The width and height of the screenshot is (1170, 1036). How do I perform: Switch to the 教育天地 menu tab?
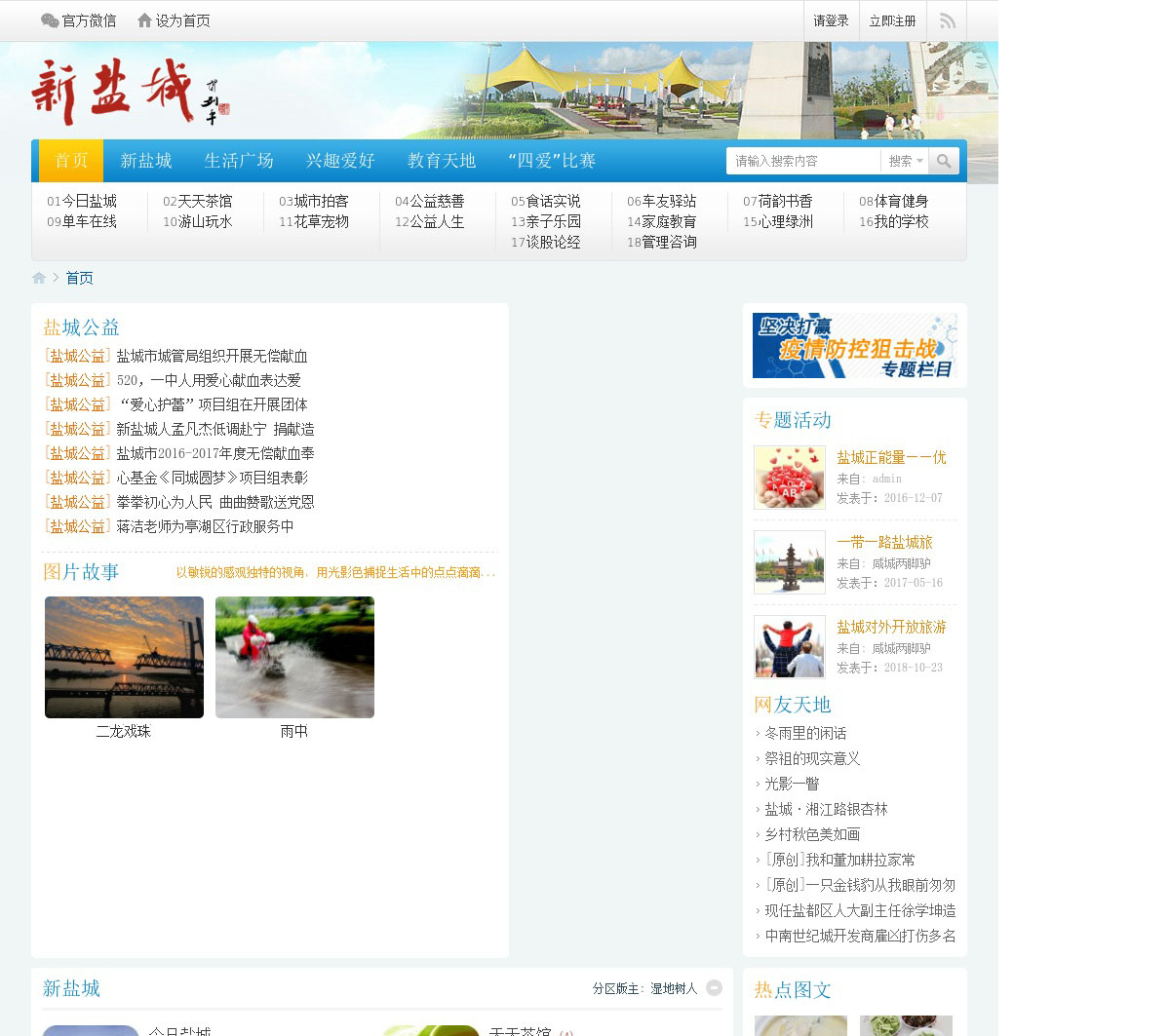coord(442,161)
